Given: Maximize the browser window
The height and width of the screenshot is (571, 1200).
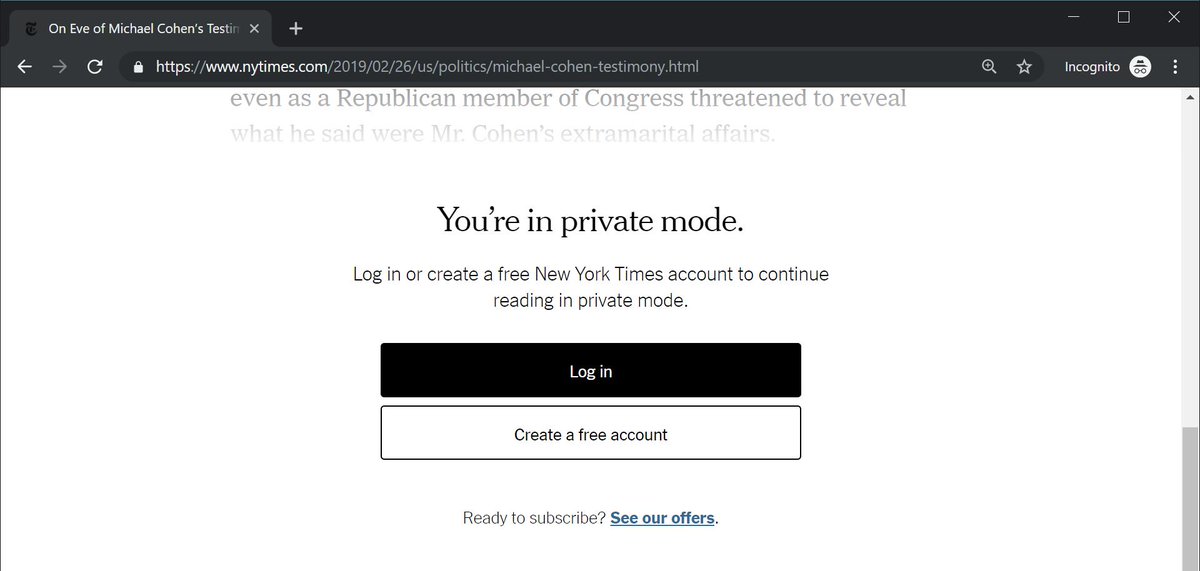Looking at the screenshot, I should pos(1123,17).
